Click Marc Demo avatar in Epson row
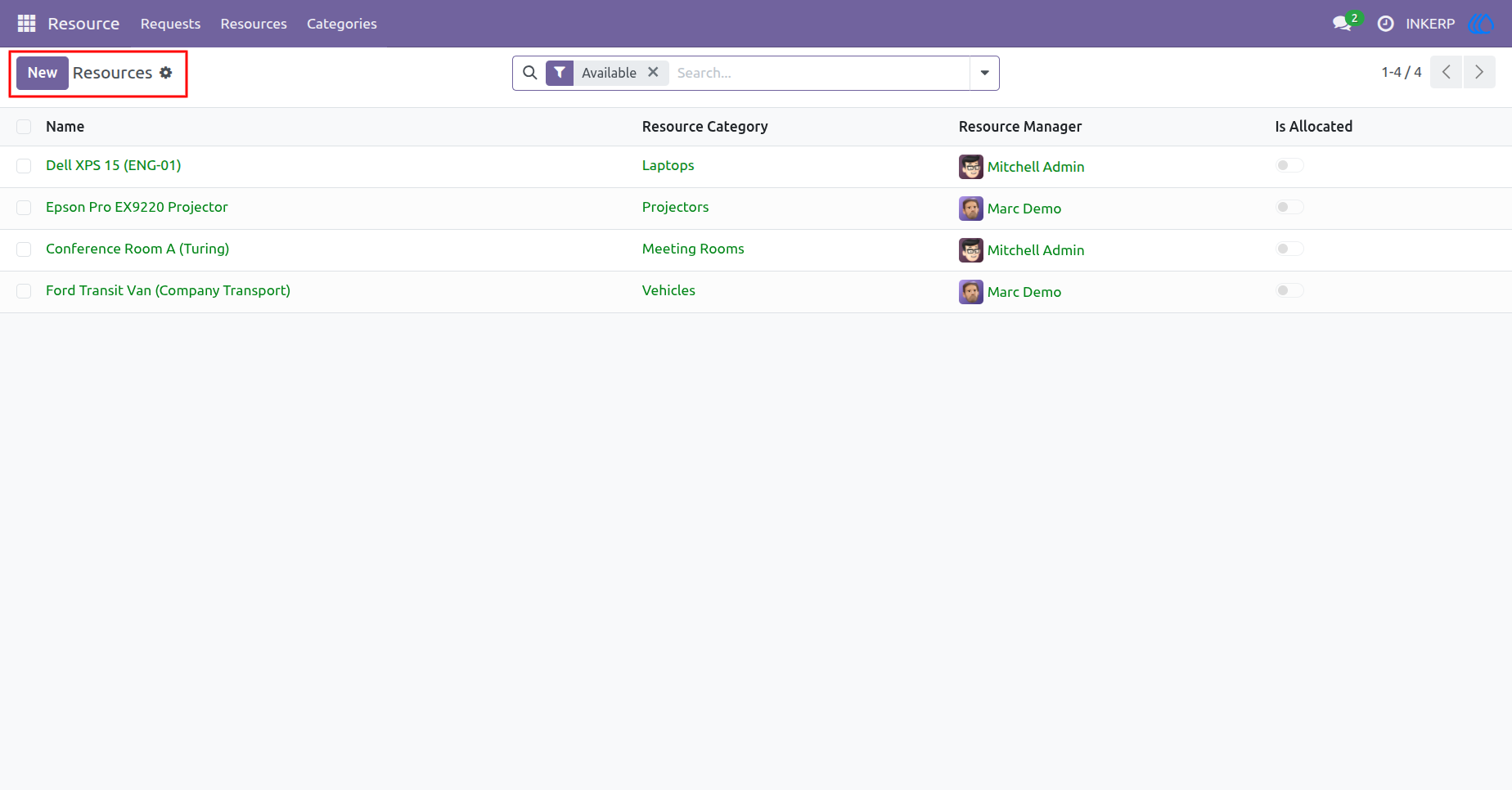The height and width of the screenshot is (790, 1512). point(971,209)
